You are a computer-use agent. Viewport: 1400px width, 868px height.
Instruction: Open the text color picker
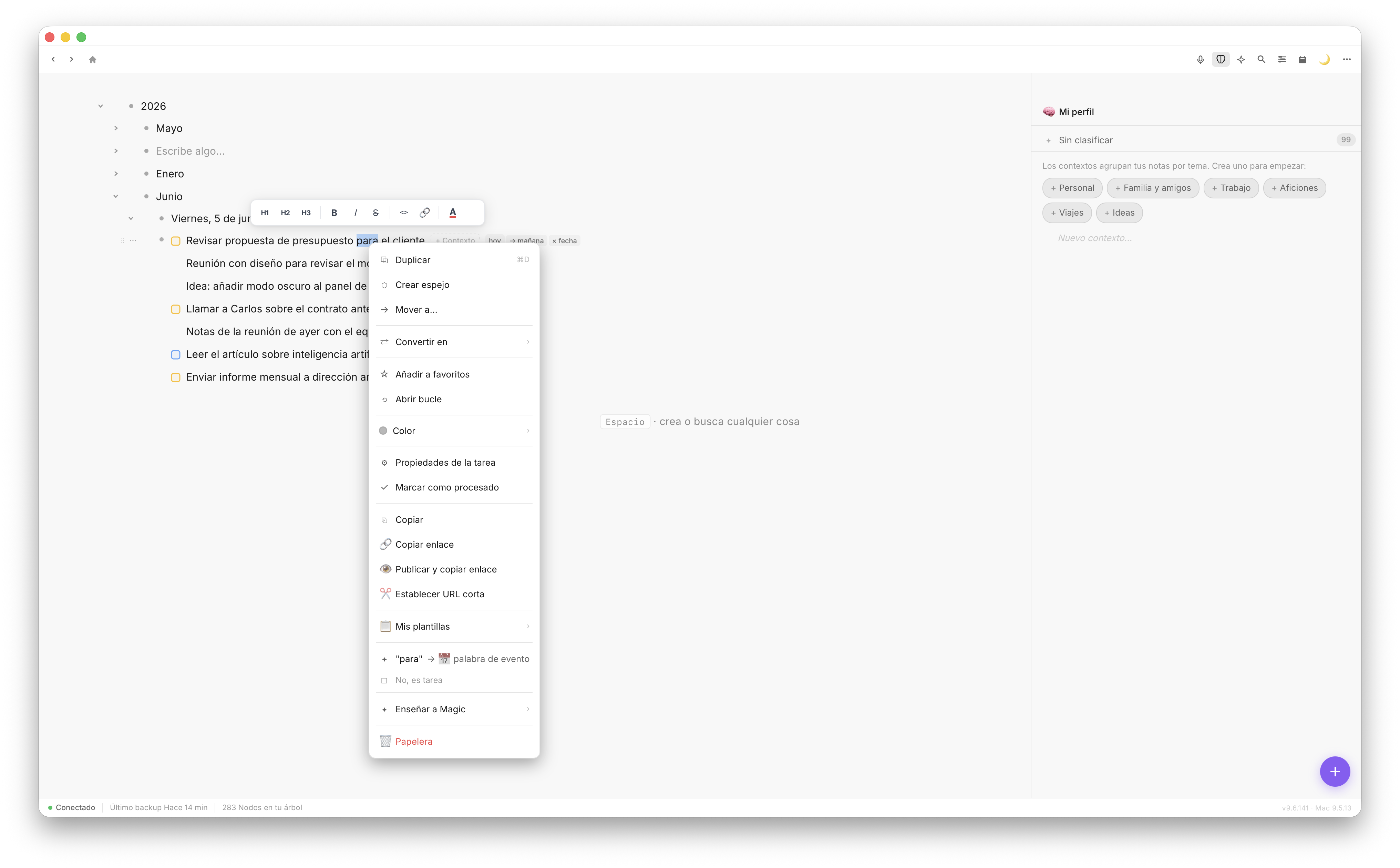click(453, 213)
